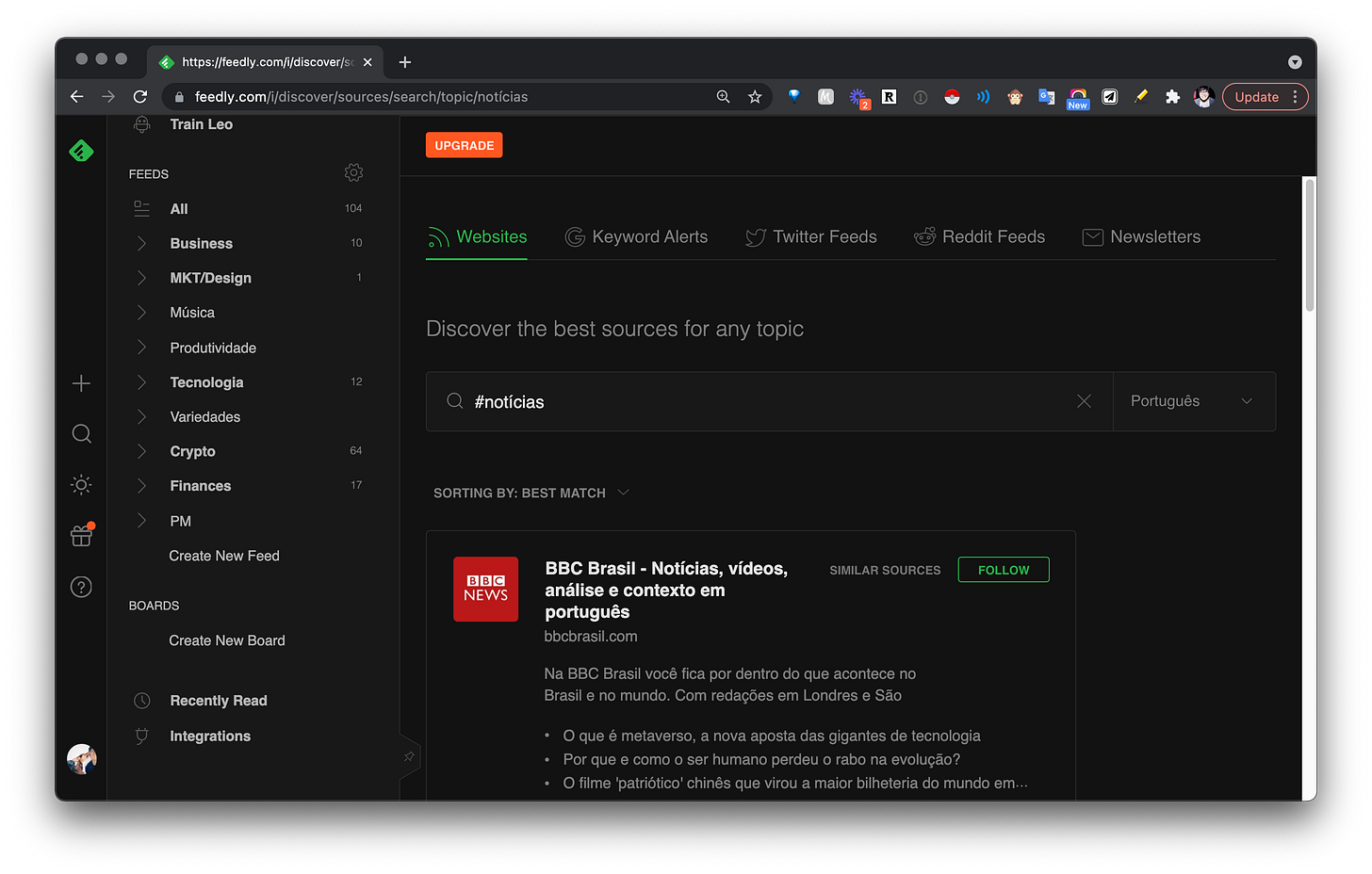
Task: Click the monkey extension icon
Action: (x=1015, y=97)
